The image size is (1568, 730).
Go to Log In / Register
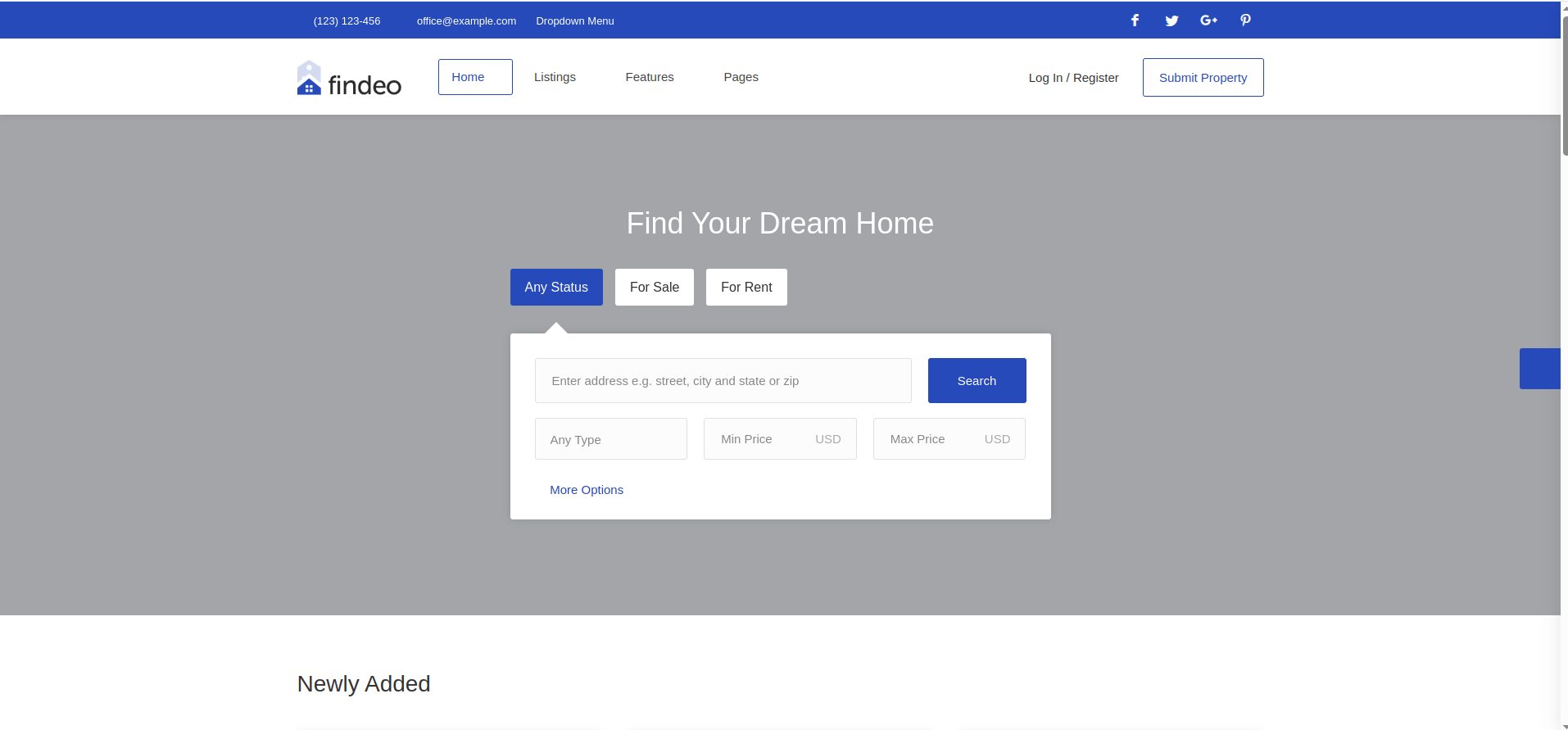click(1073, 78)
